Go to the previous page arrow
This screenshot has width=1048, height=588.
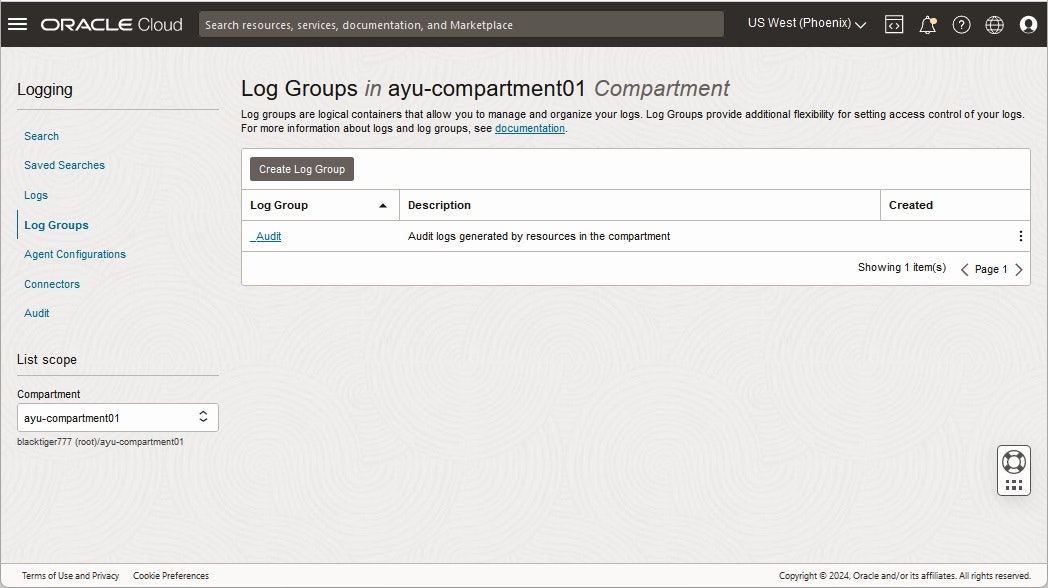click(x=964, y=269)
